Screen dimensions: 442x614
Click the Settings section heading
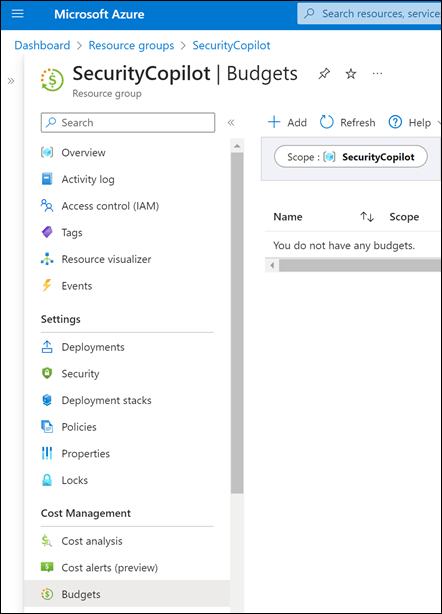61,319
